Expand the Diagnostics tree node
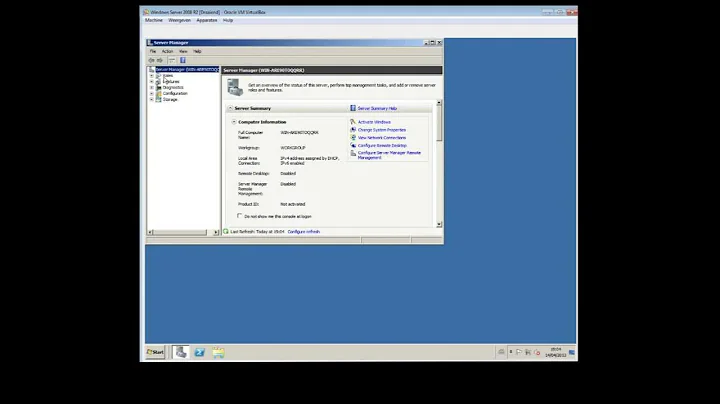Screen dimensions: 720x404 coord(152,87)
